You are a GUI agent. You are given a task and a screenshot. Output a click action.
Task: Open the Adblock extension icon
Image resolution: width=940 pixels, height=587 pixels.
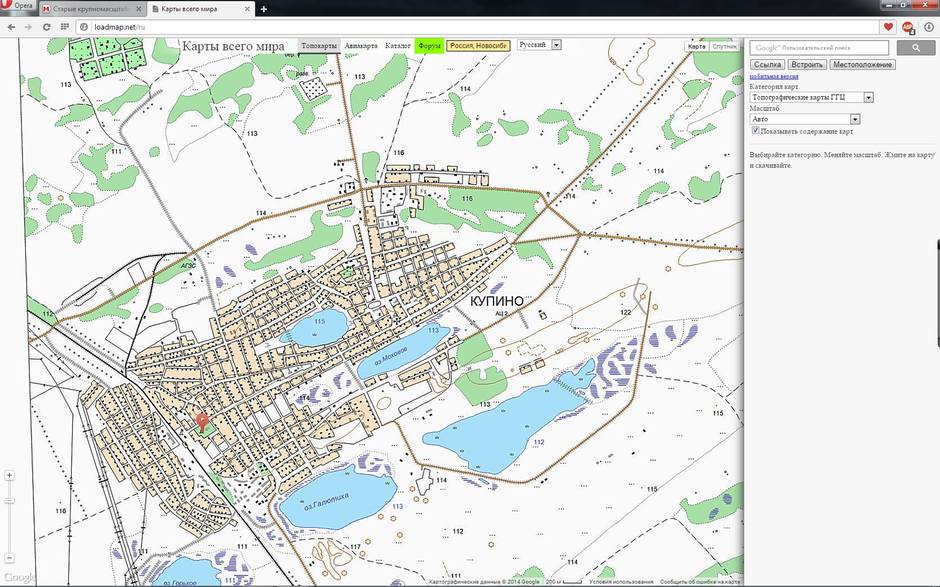[908, 27]
